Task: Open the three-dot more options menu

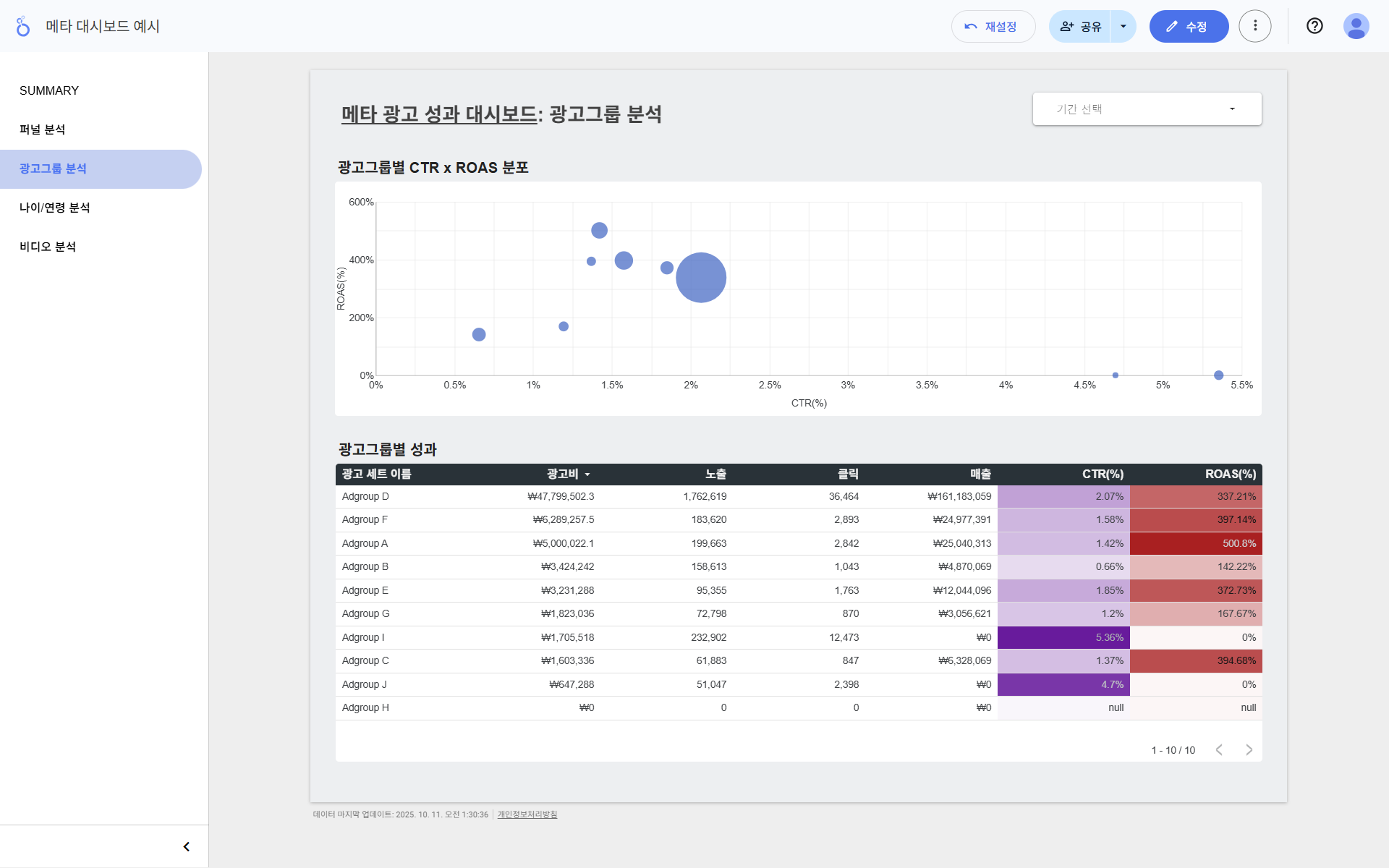Action: (1254, 26)
